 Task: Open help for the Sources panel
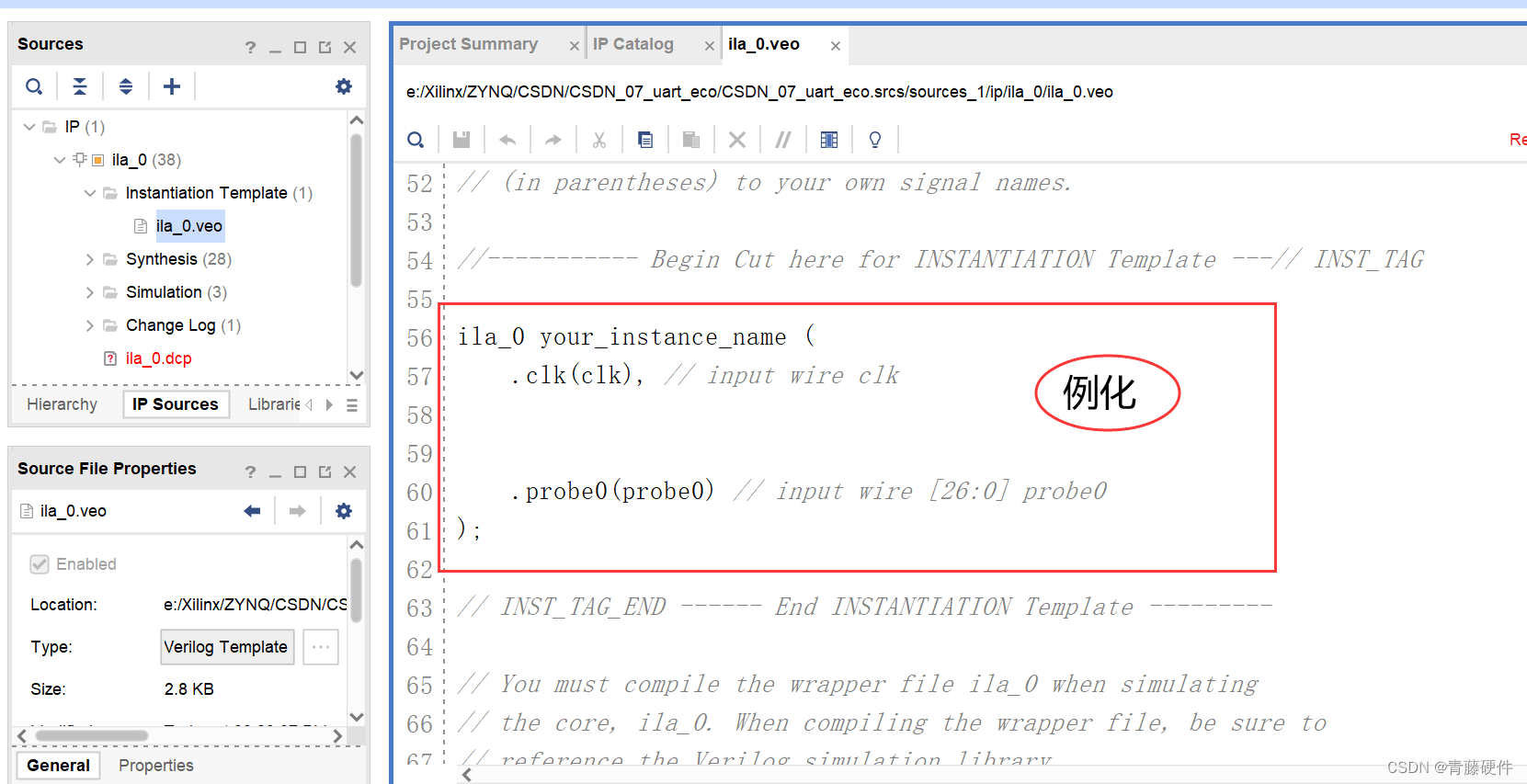250,47
